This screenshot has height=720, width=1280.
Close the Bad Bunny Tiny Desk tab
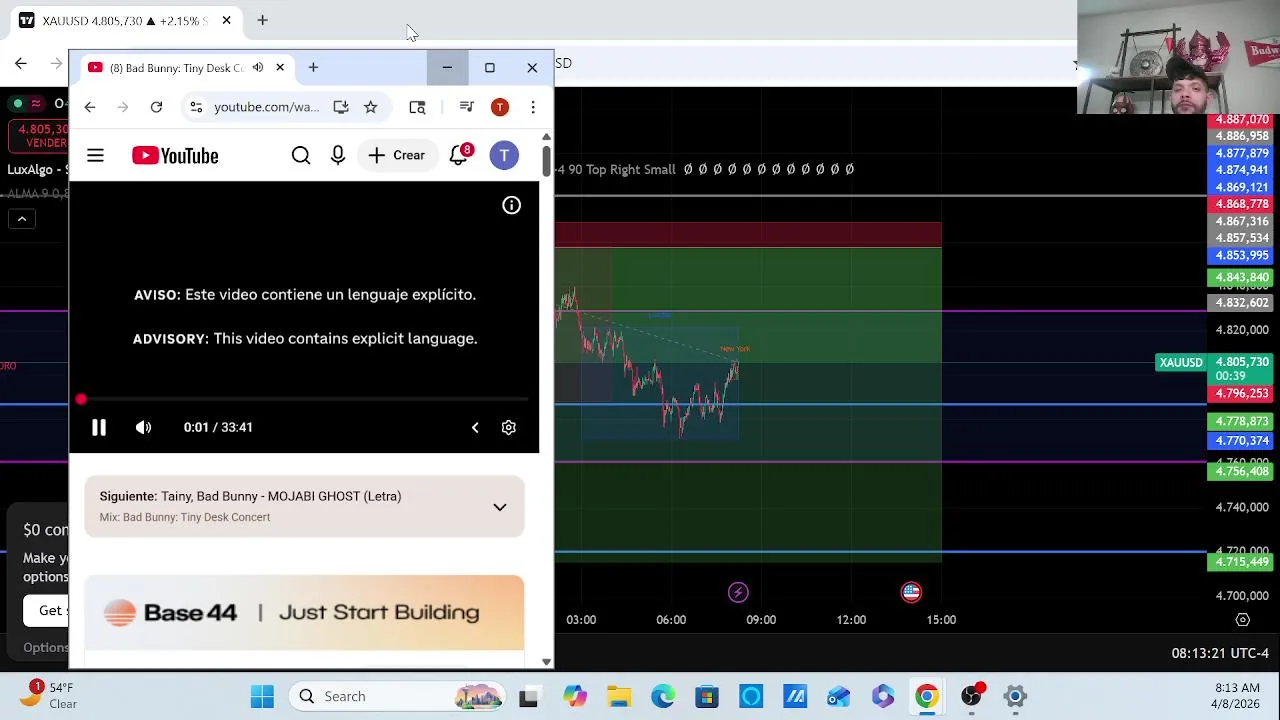click(280, 67)
